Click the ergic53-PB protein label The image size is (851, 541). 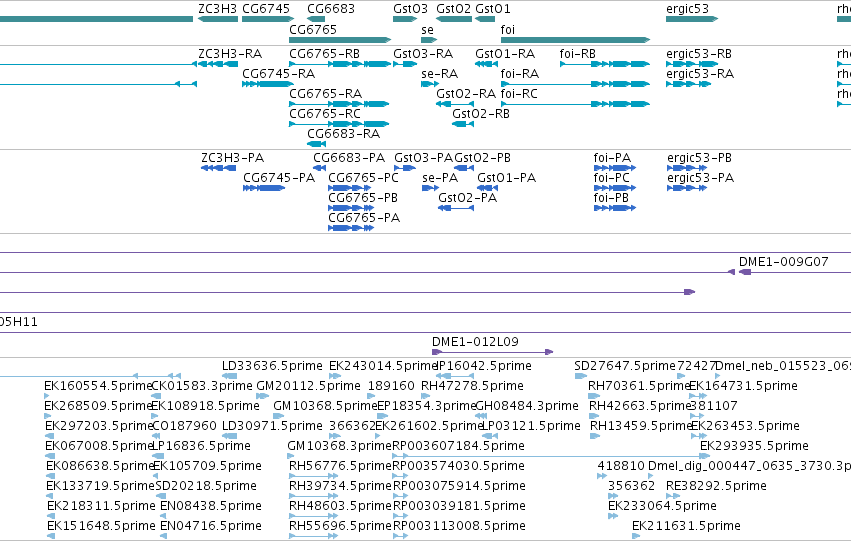(700, 158)
